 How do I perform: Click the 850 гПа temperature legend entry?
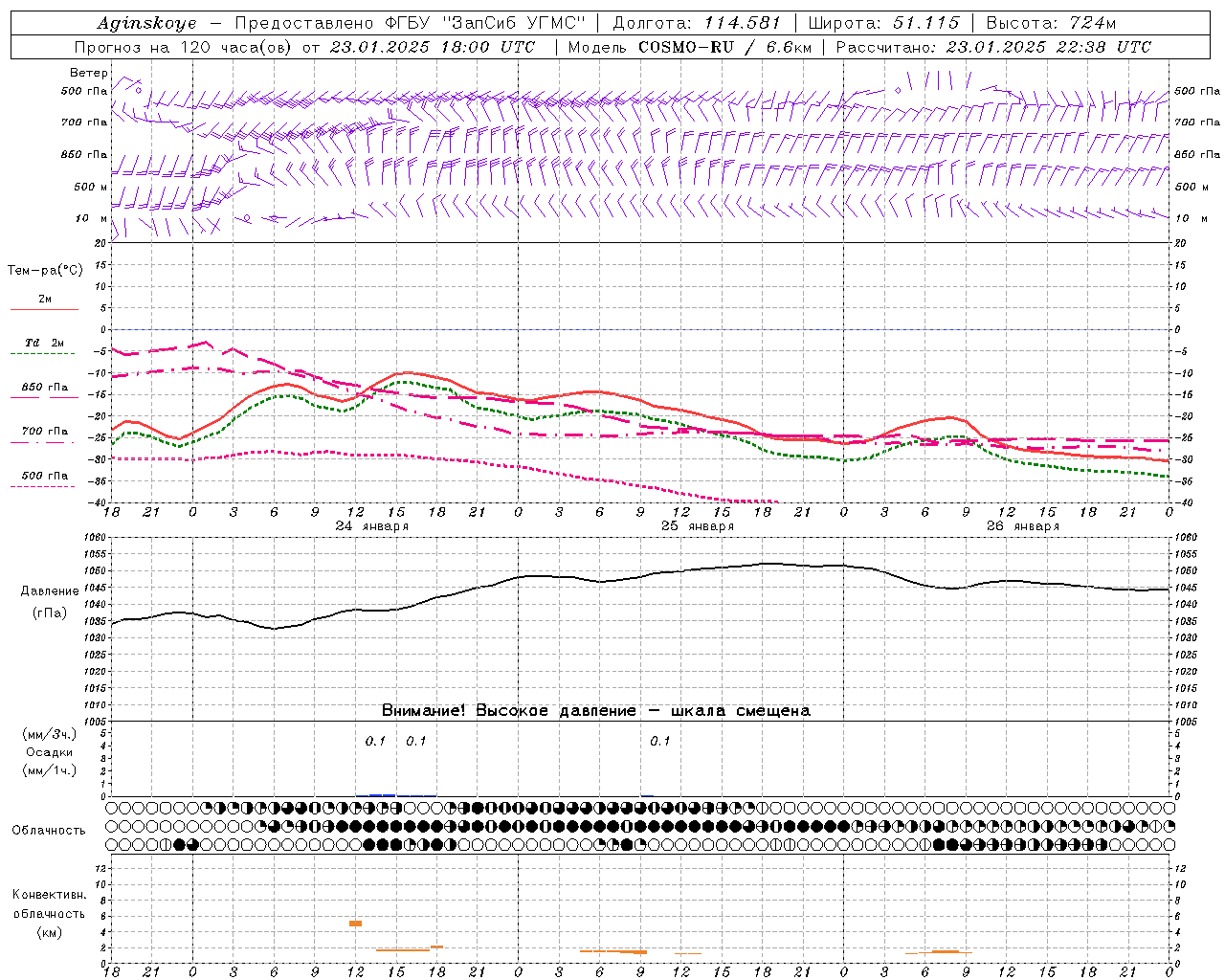click(45, 388)
